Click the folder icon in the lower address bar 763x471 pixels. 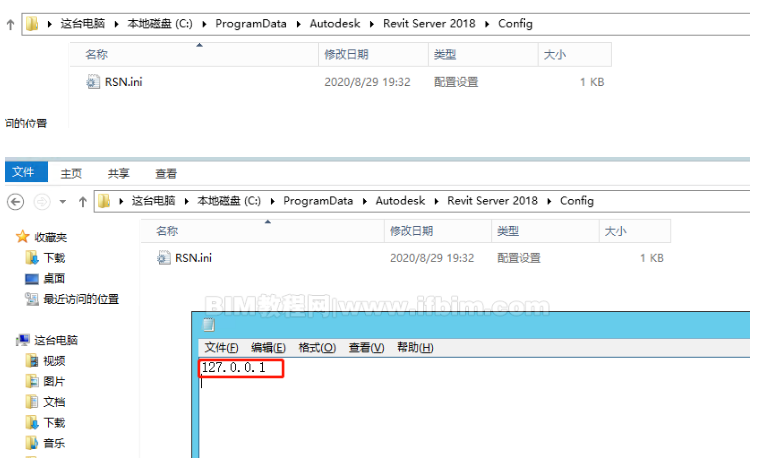click(x=104, y=201)
